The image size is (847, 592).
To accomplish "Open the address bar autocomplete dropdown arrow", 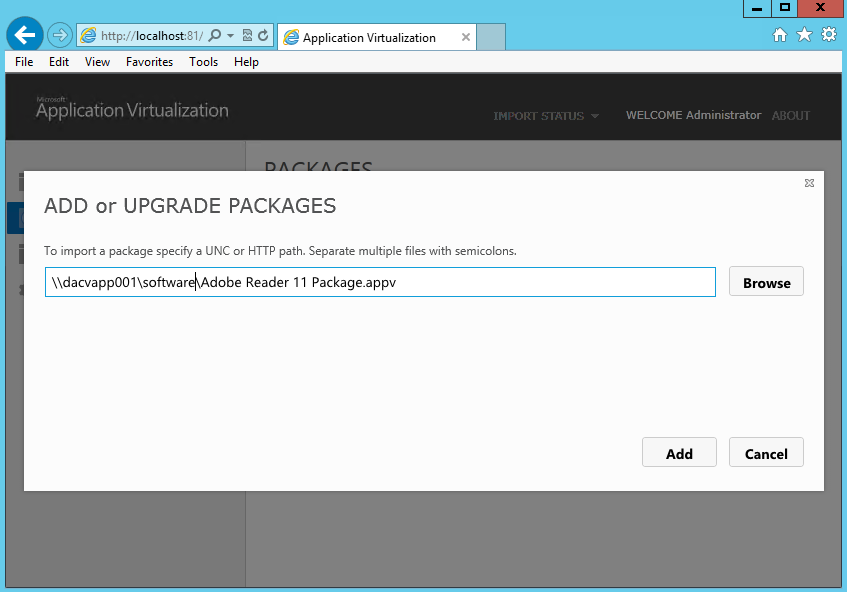I will pos(231,36).
